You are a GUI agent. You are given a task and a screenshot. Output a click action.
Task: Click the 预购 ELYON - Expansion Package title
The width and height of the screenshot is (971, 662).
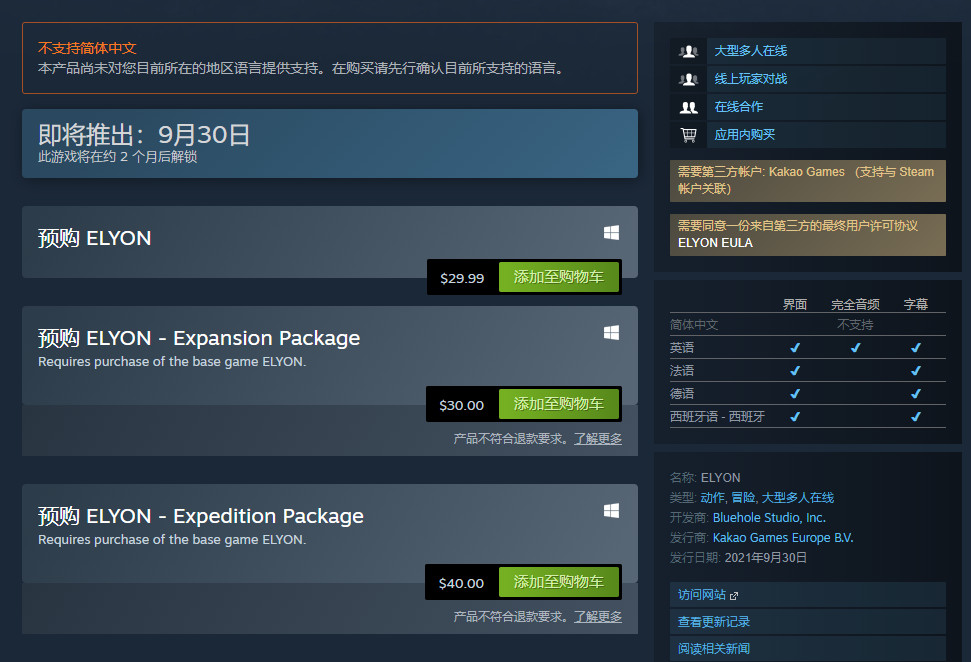(199, 338)
